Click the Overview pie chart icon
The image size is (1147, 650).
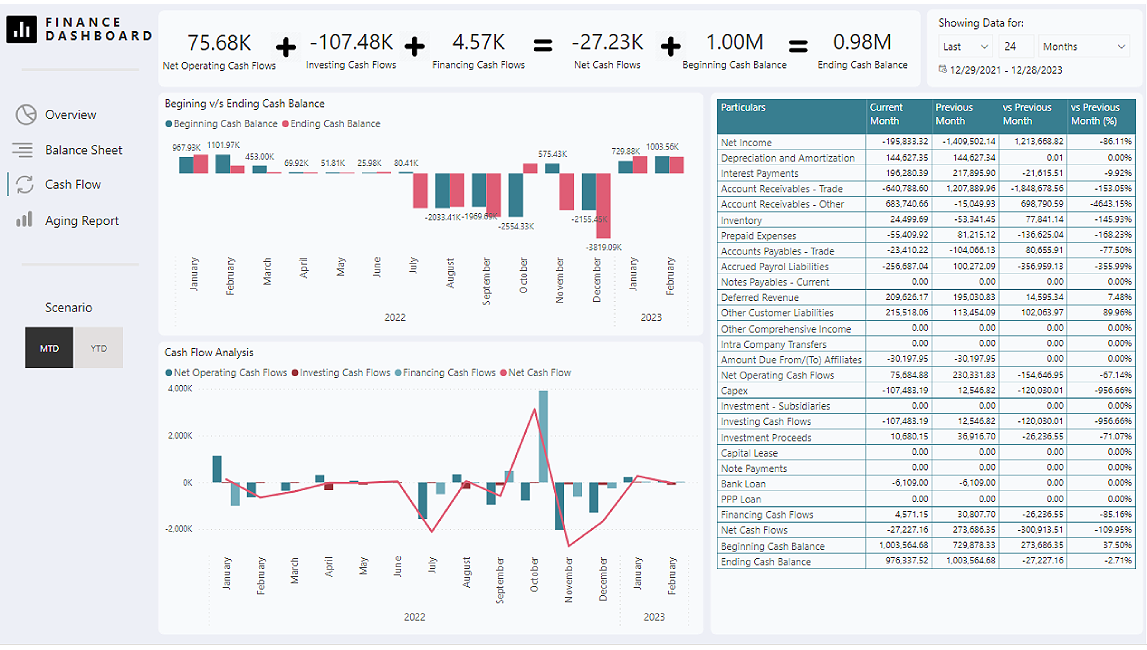click(25, 115)
